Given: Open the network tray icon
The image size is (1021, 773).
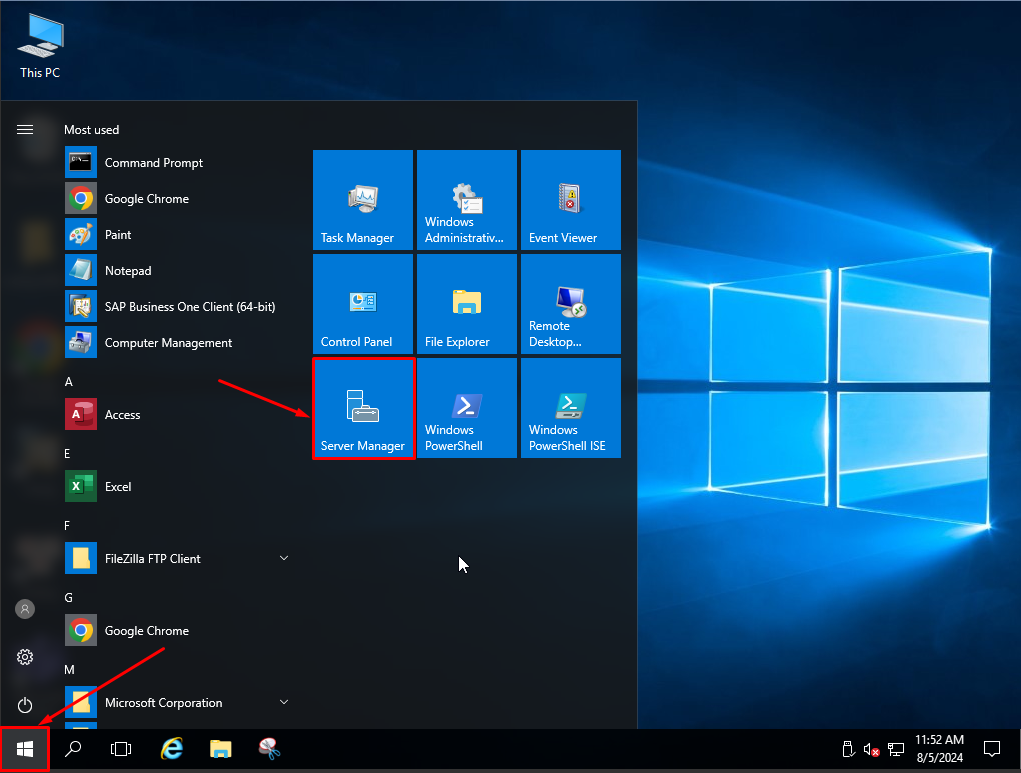Looking at the screenshot, I should [896, 750].
